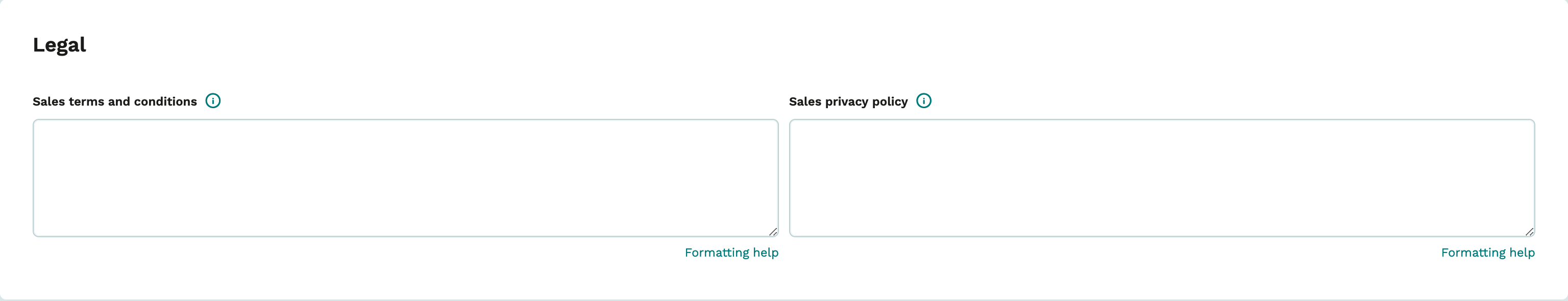1568x301 pixels.
Task: Click info icon beside Sales privacy policy
Action: click(923, 101)
